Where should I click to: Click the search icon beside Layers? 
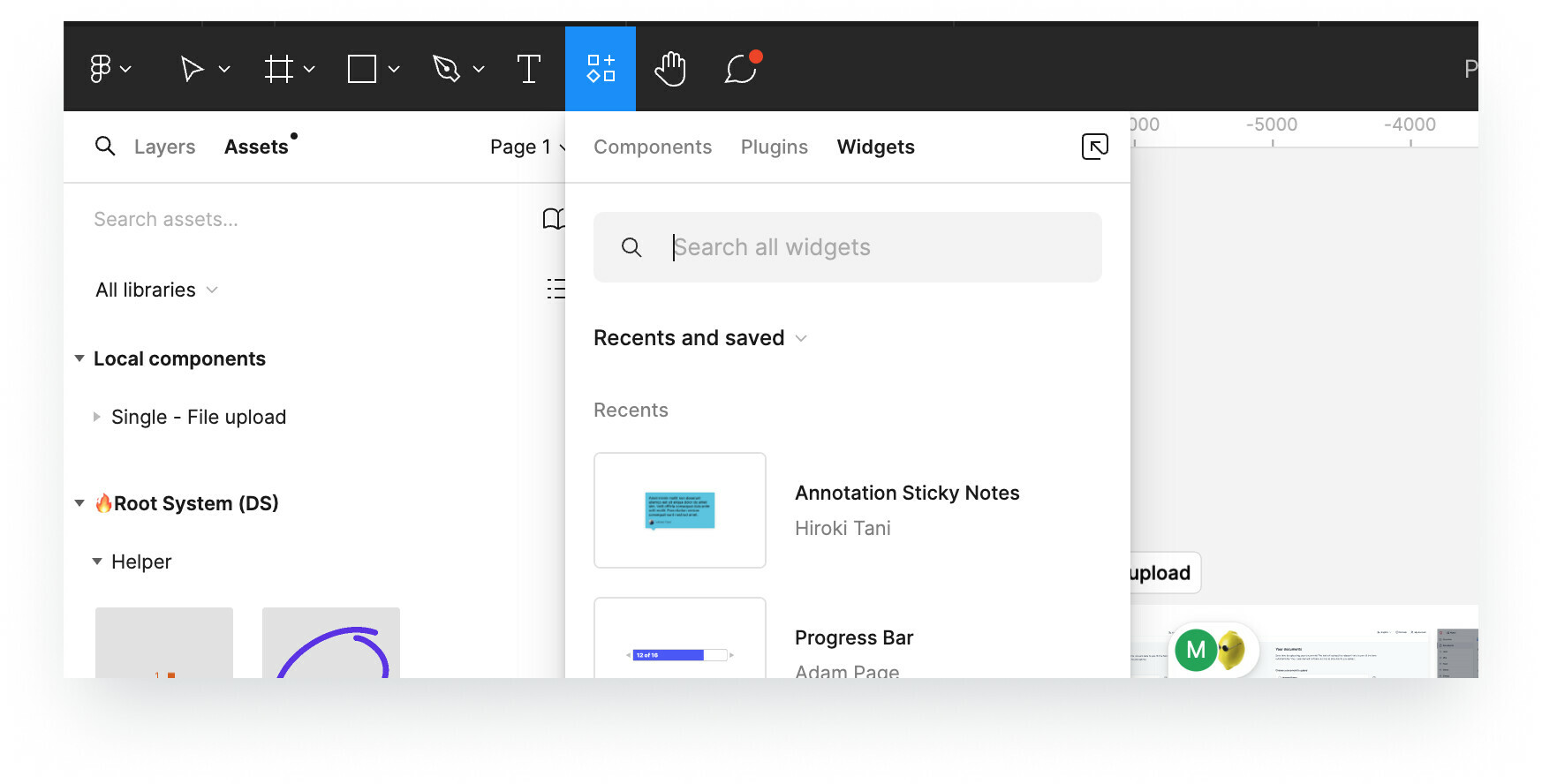click(x=105, y=146)
